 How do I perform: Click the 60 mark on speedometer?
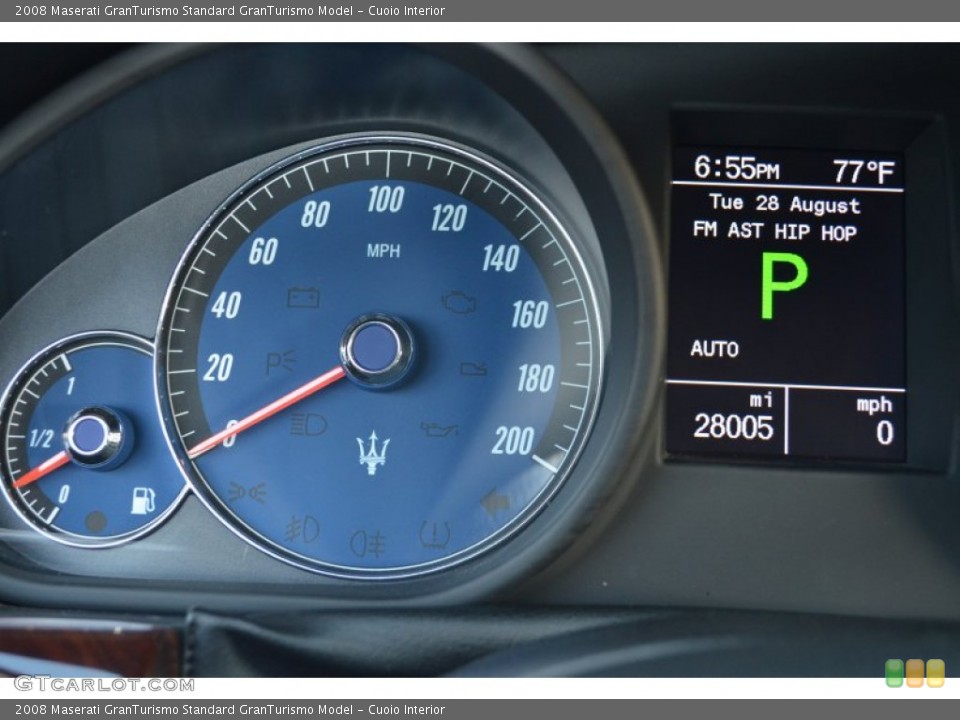click(263, 252)
